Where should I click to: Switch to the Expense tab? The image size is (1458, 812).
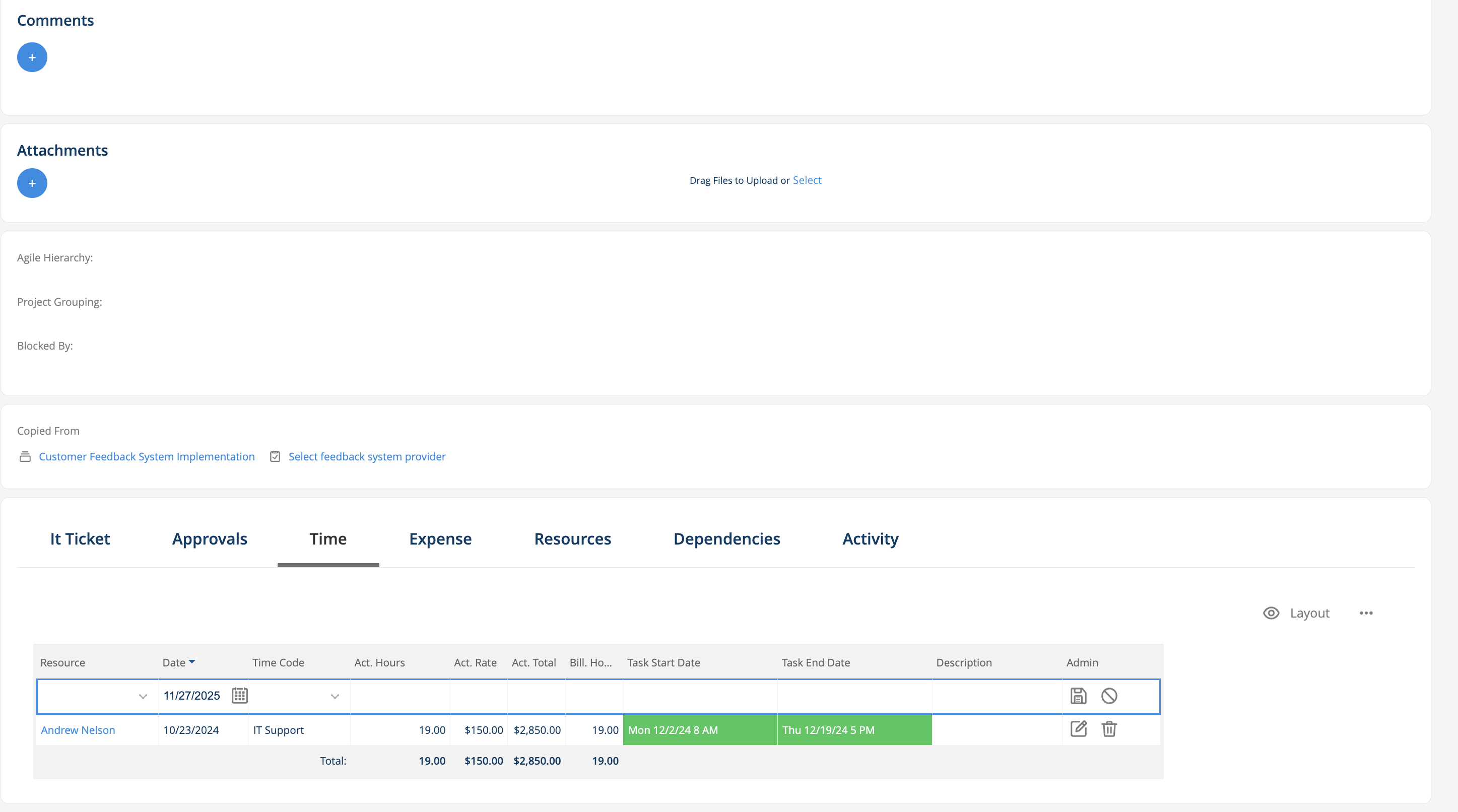[440, 538]
